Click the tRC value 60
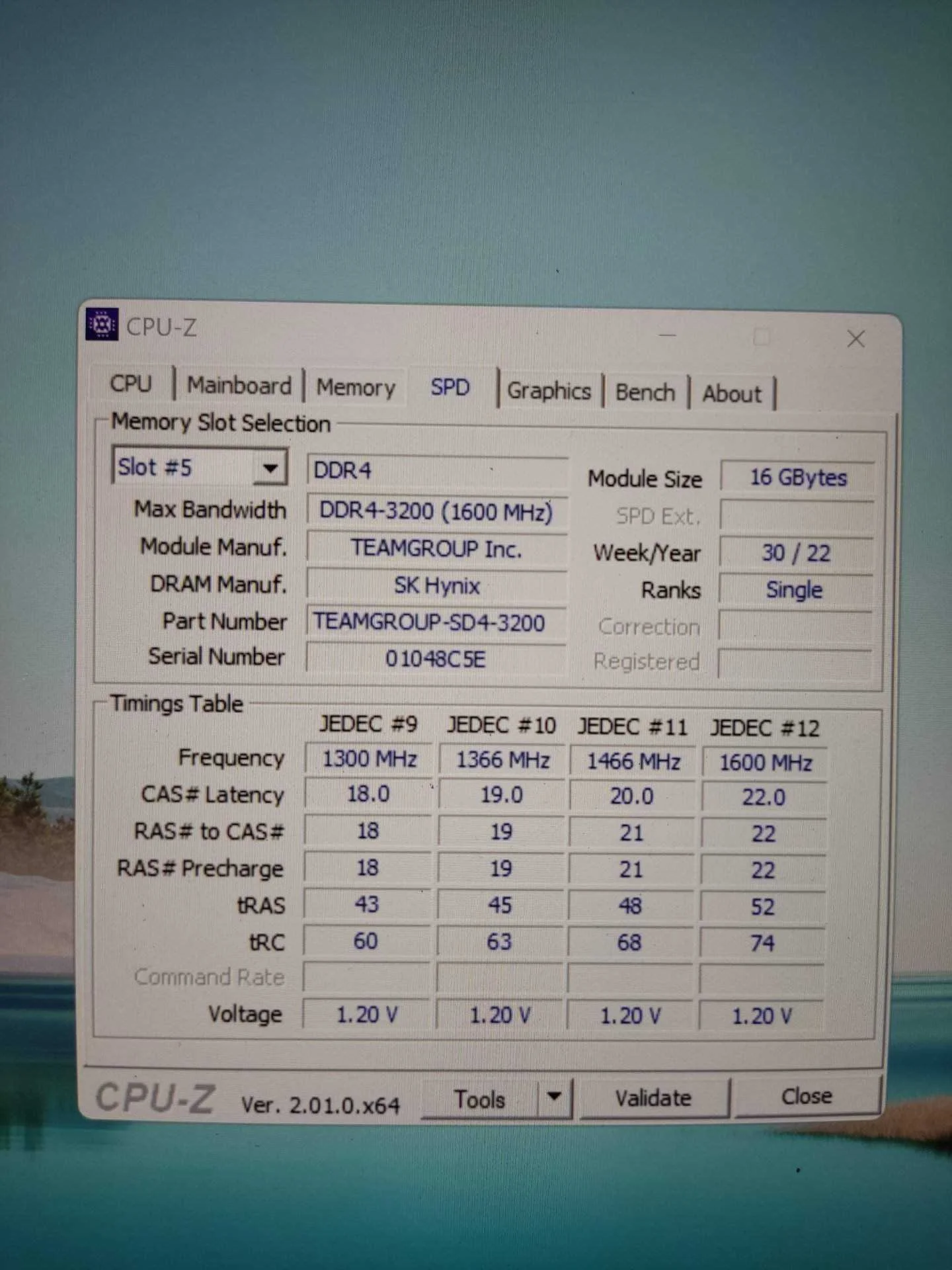This screenshot has width=952, height=1270. coord(366,941)
